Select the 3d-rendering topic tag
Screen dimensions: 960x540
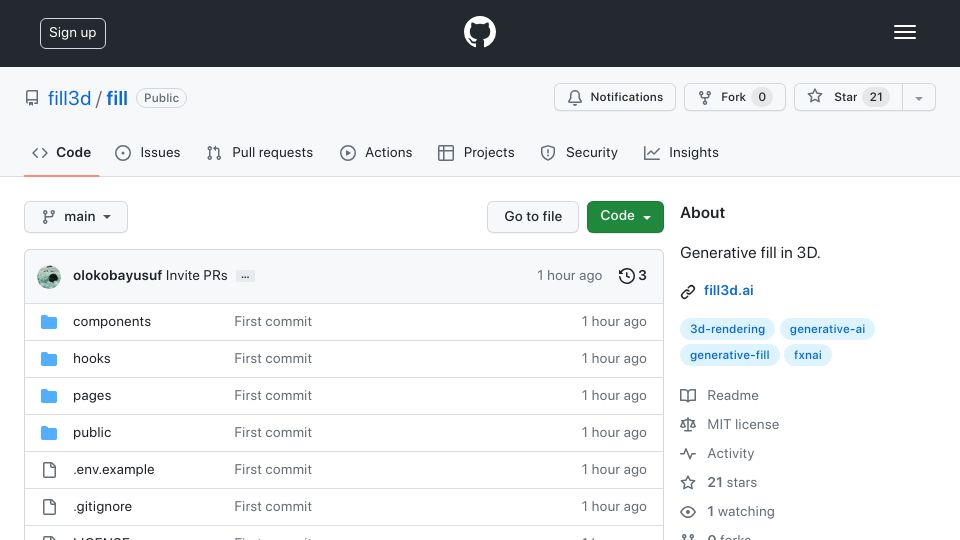click(x=727, y=329)
